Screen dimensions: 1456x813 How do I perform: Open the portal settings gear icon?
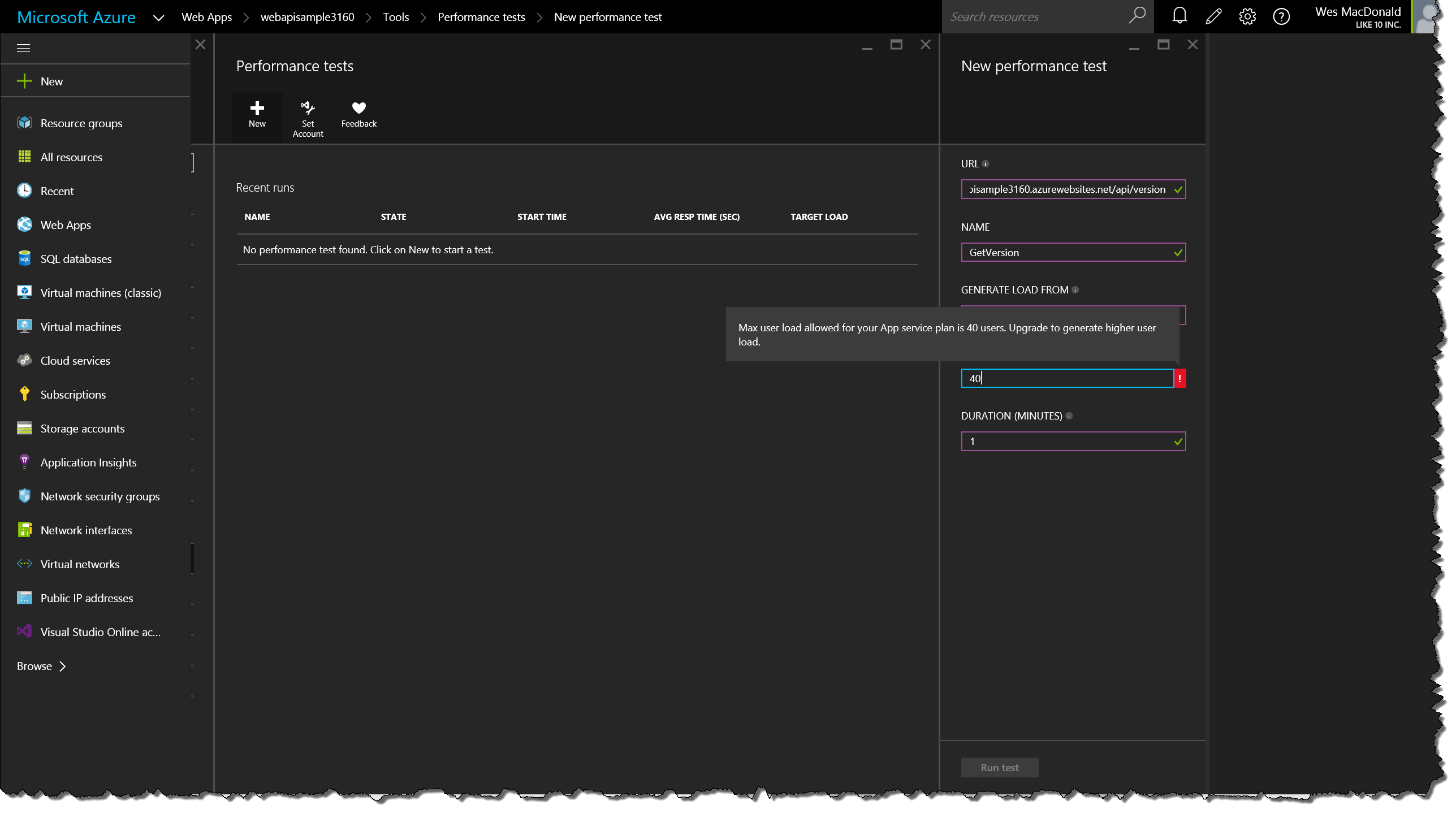click(1247, 16)
